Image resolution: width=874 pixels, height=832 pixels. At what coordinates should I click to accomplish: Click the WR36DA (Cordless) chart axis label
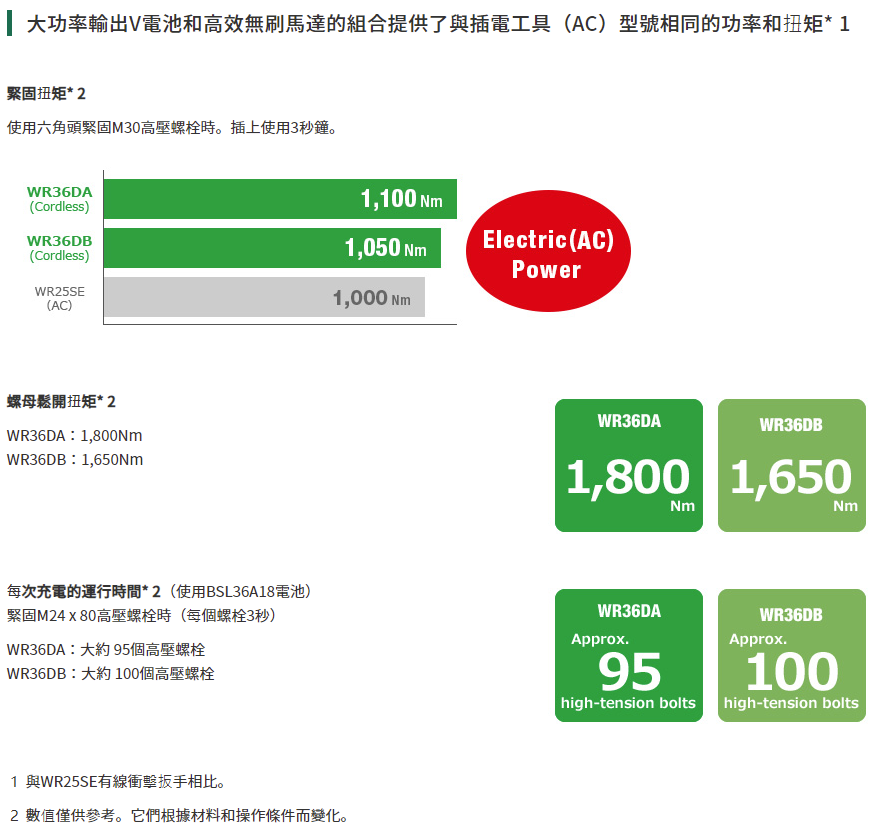click(x=59, y=199)
